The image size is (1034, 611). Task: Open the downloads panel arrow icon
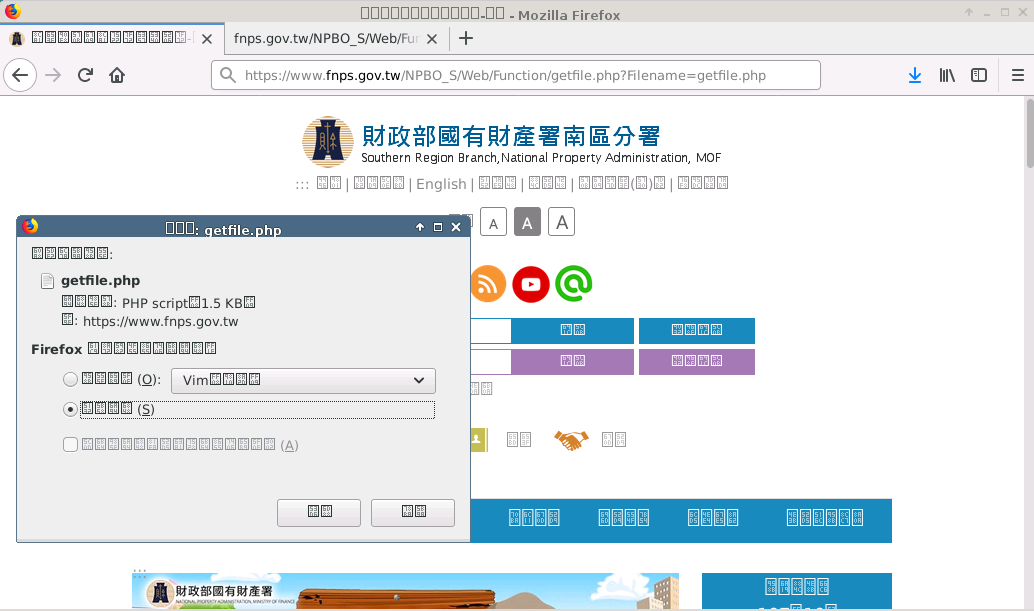(x=915, y=75)
